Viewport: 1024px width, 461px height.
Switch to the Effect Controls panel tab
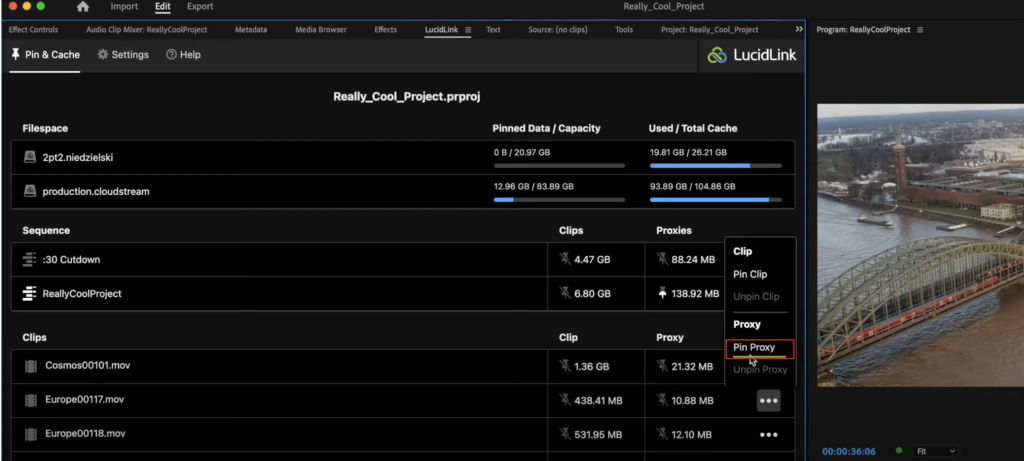33,29
